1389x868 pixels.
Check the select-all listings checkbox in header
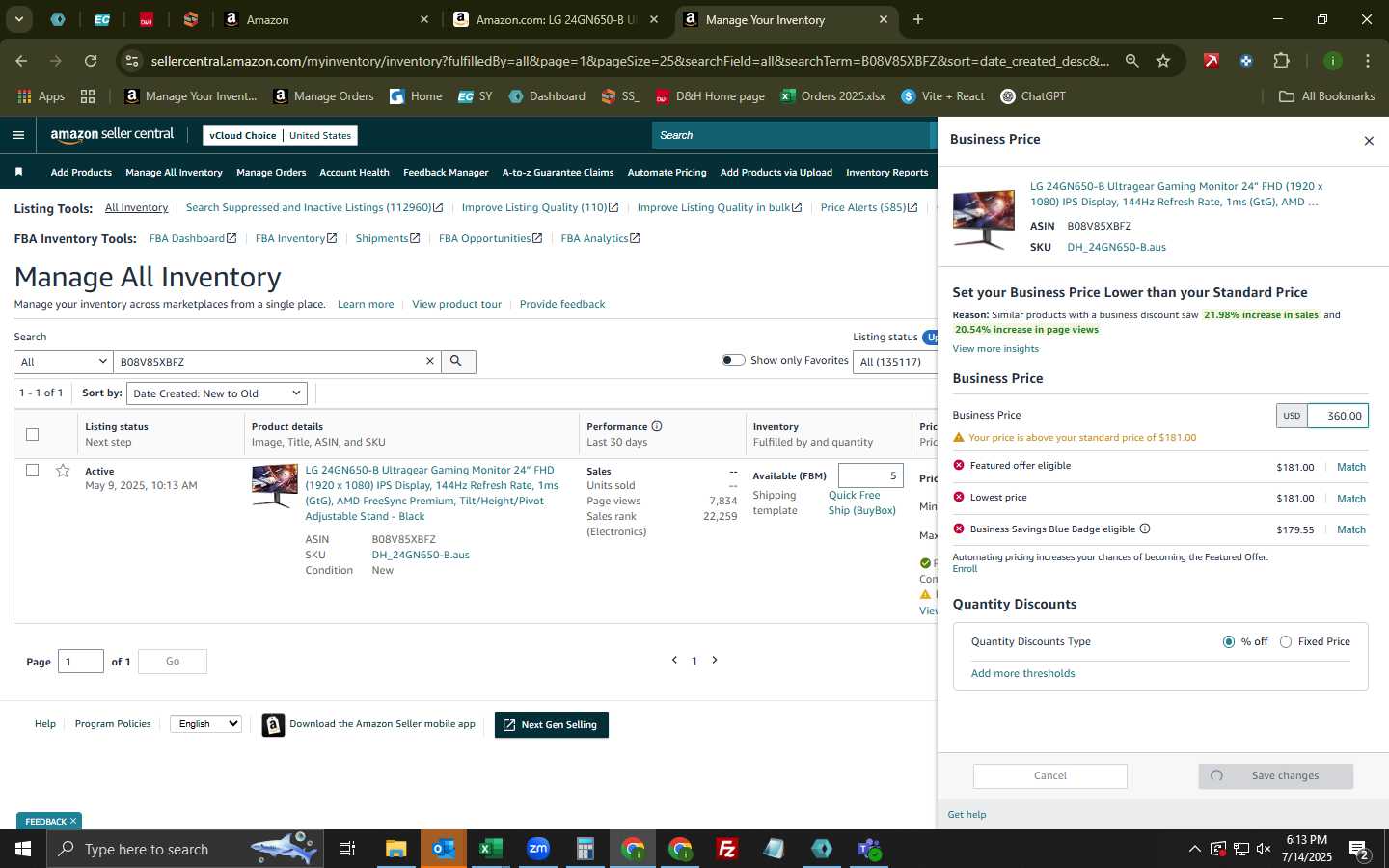click(32, 434)
